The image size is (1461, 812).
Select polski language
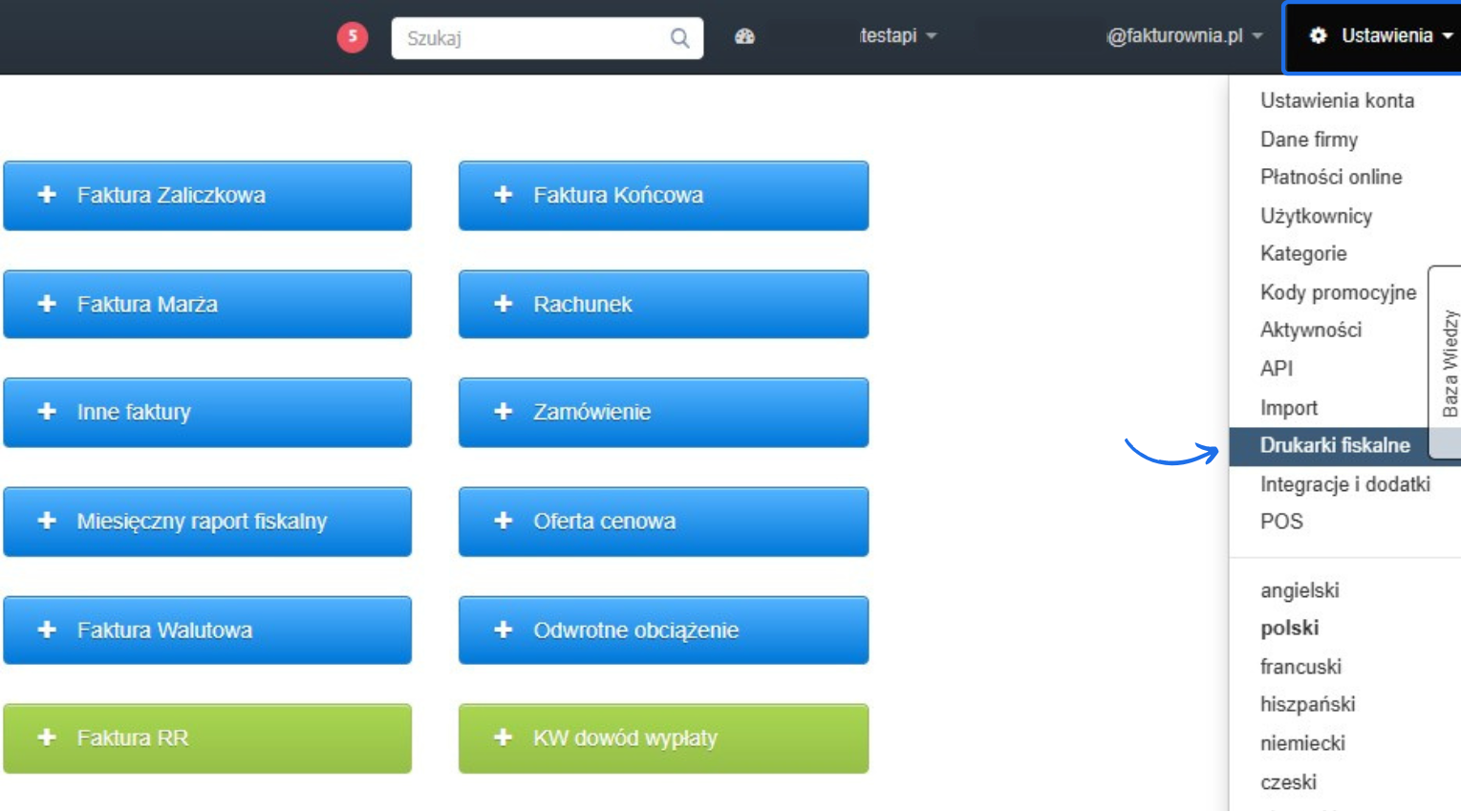(1290, 628)
